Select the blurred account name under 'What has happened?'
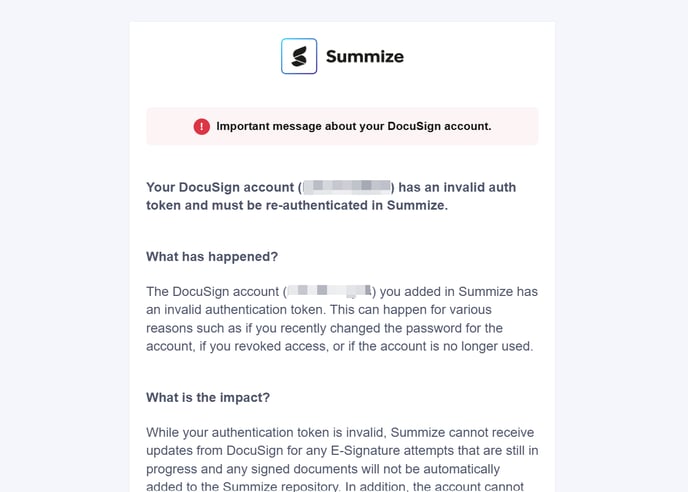 click(329, 292)
